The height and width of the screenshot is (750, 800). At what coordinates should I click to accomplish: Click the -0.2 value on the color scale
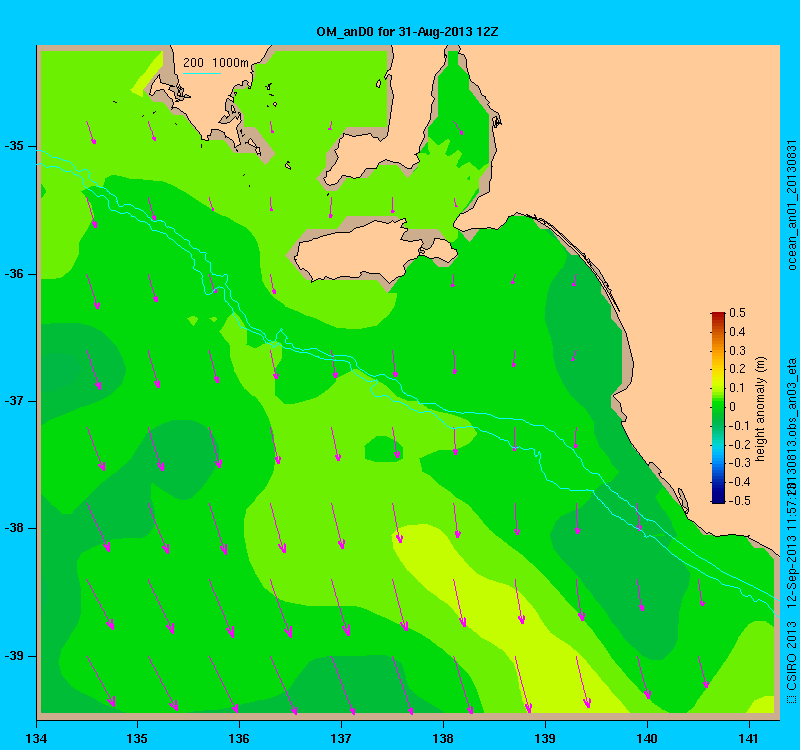739,444
